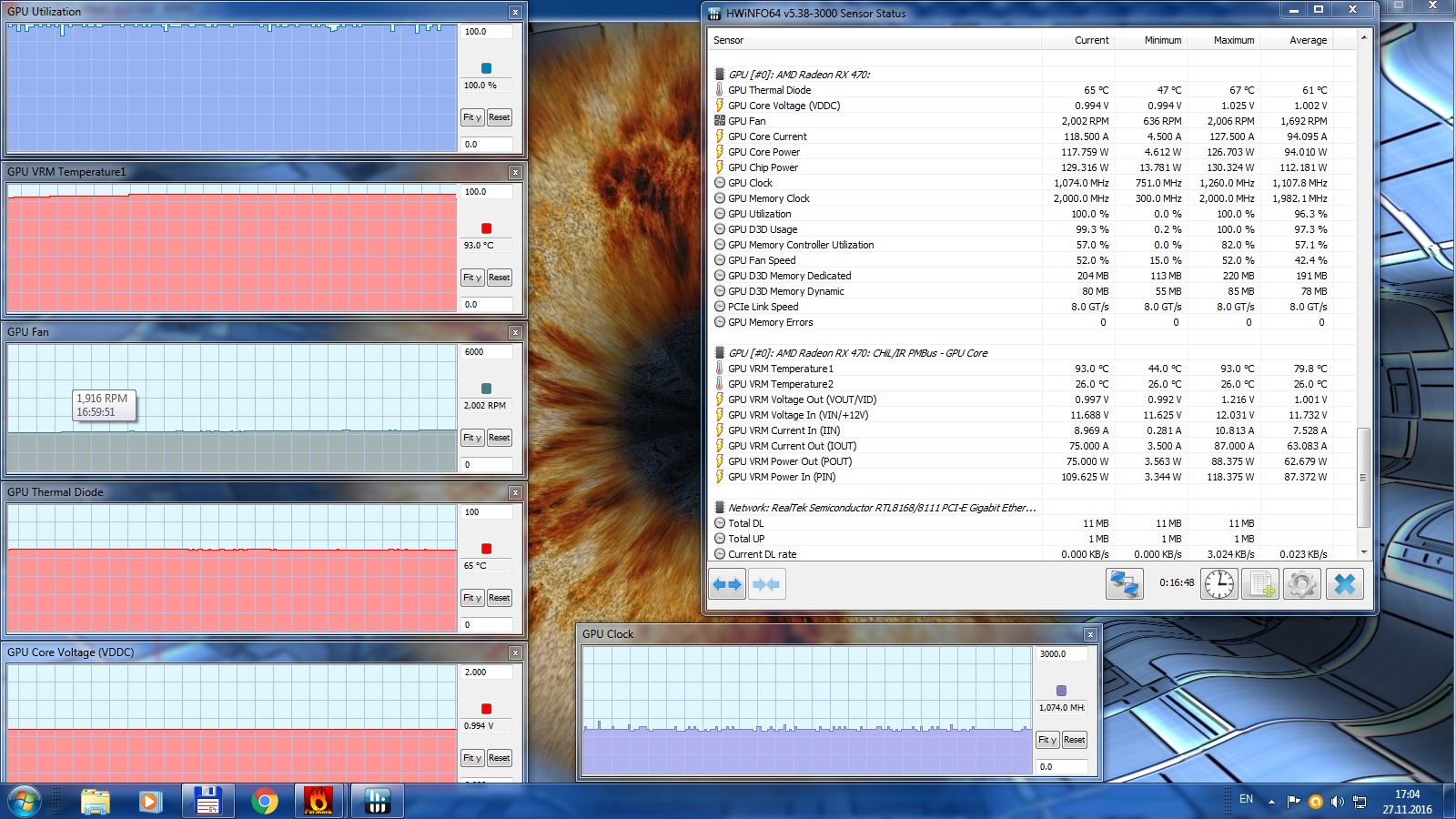Click Fit y in the GPU Thermal Diode graph
The image size is (1456, 819).
(x=472, y=598)
